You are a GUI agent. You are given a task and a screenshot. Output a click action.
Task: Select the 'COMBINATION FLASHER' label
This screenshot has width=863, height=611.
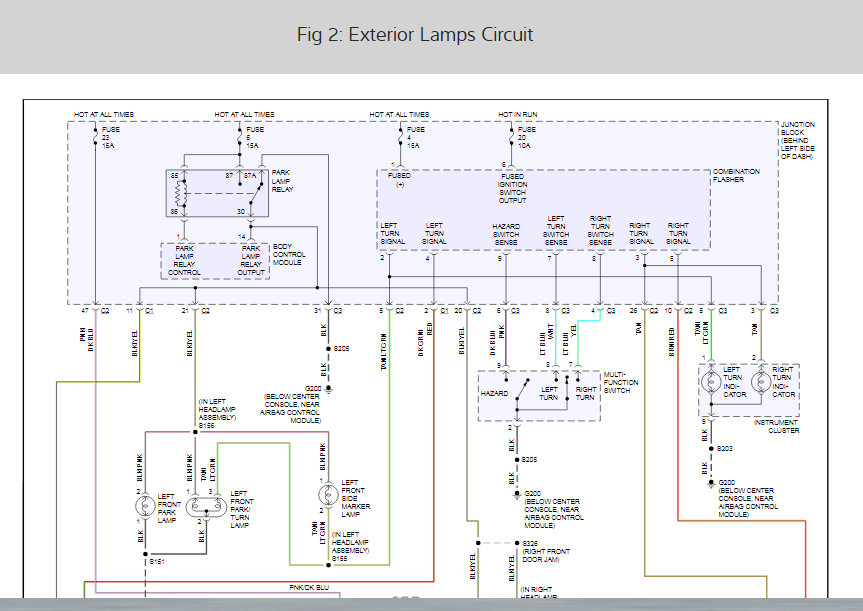736,176
